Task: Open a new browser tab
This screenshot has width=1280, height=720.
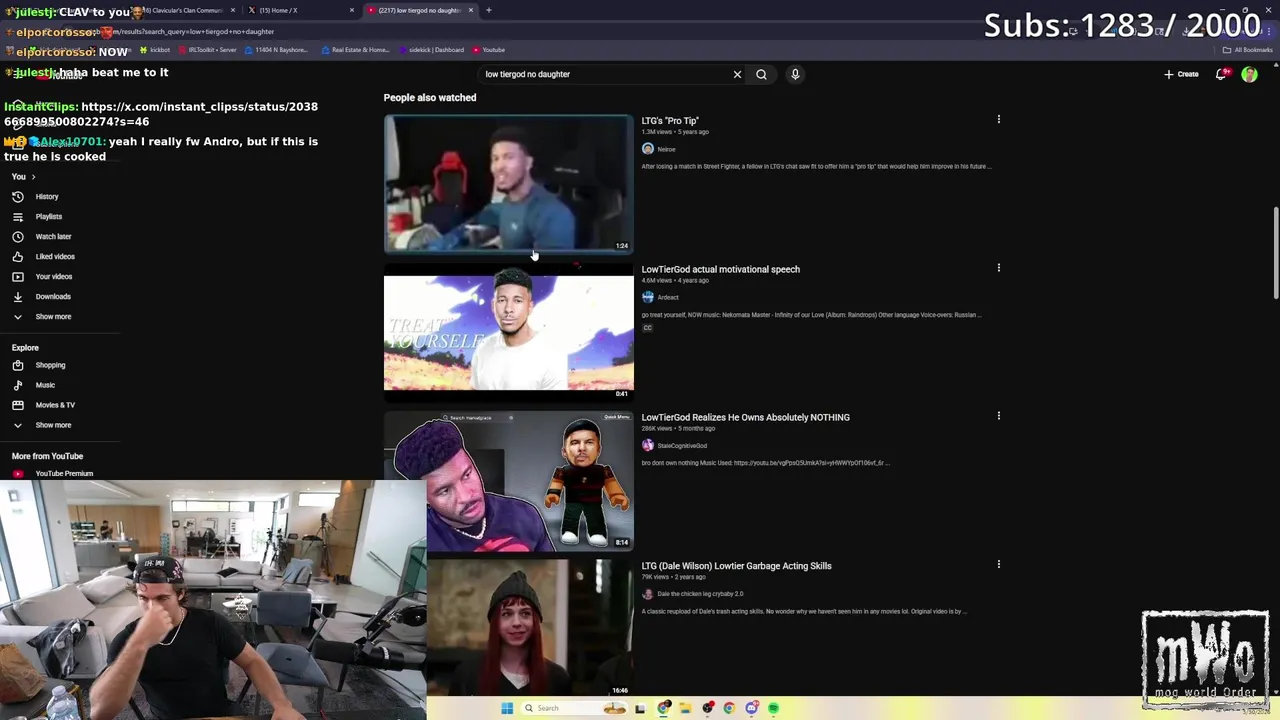Action: click(x=488, y=10)
